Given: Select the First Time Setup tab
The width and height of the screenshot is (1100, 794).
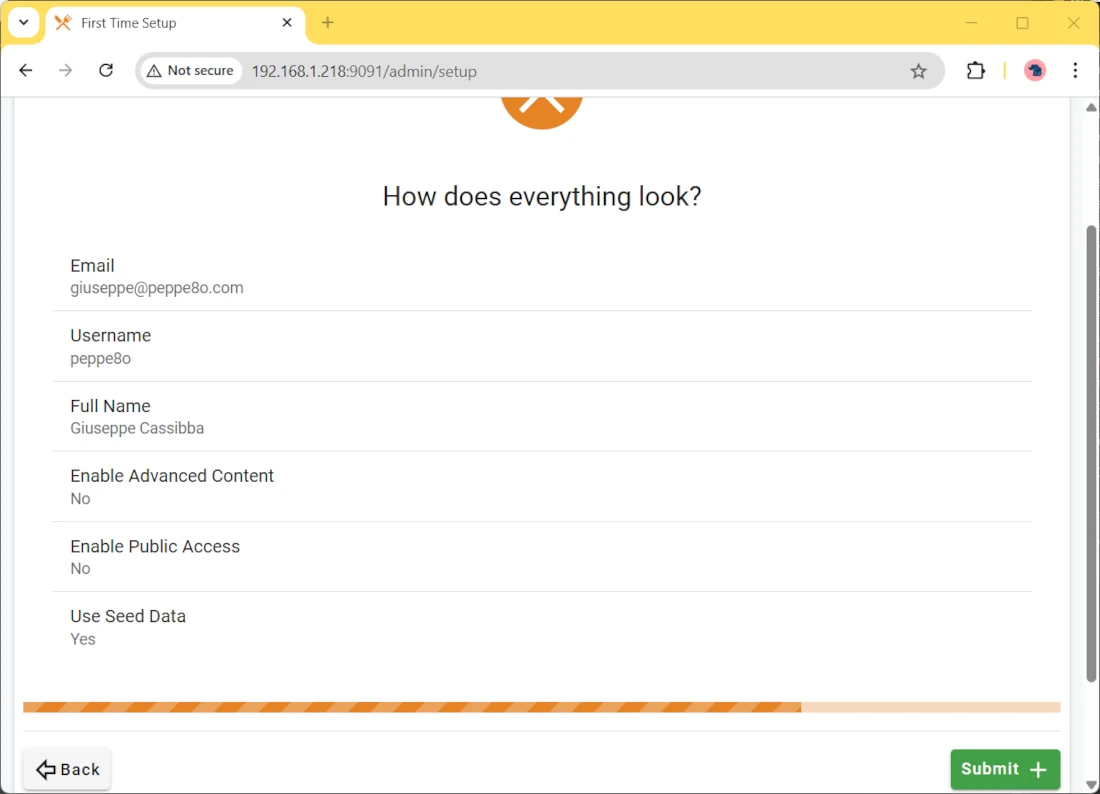Looking at the screenshot, I should pyautogui.click(x=175, y=23).
